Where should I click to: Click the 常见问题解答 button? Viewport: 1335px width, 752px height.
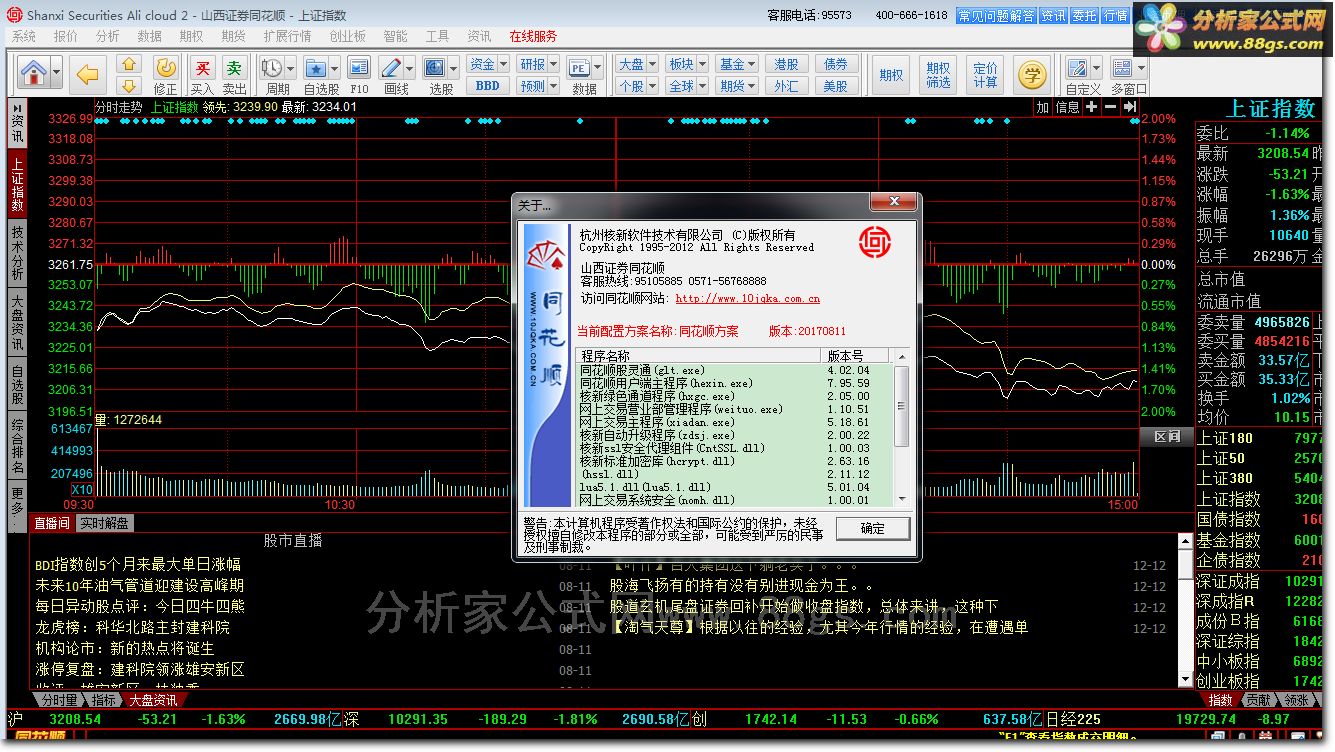click(996, 16)
